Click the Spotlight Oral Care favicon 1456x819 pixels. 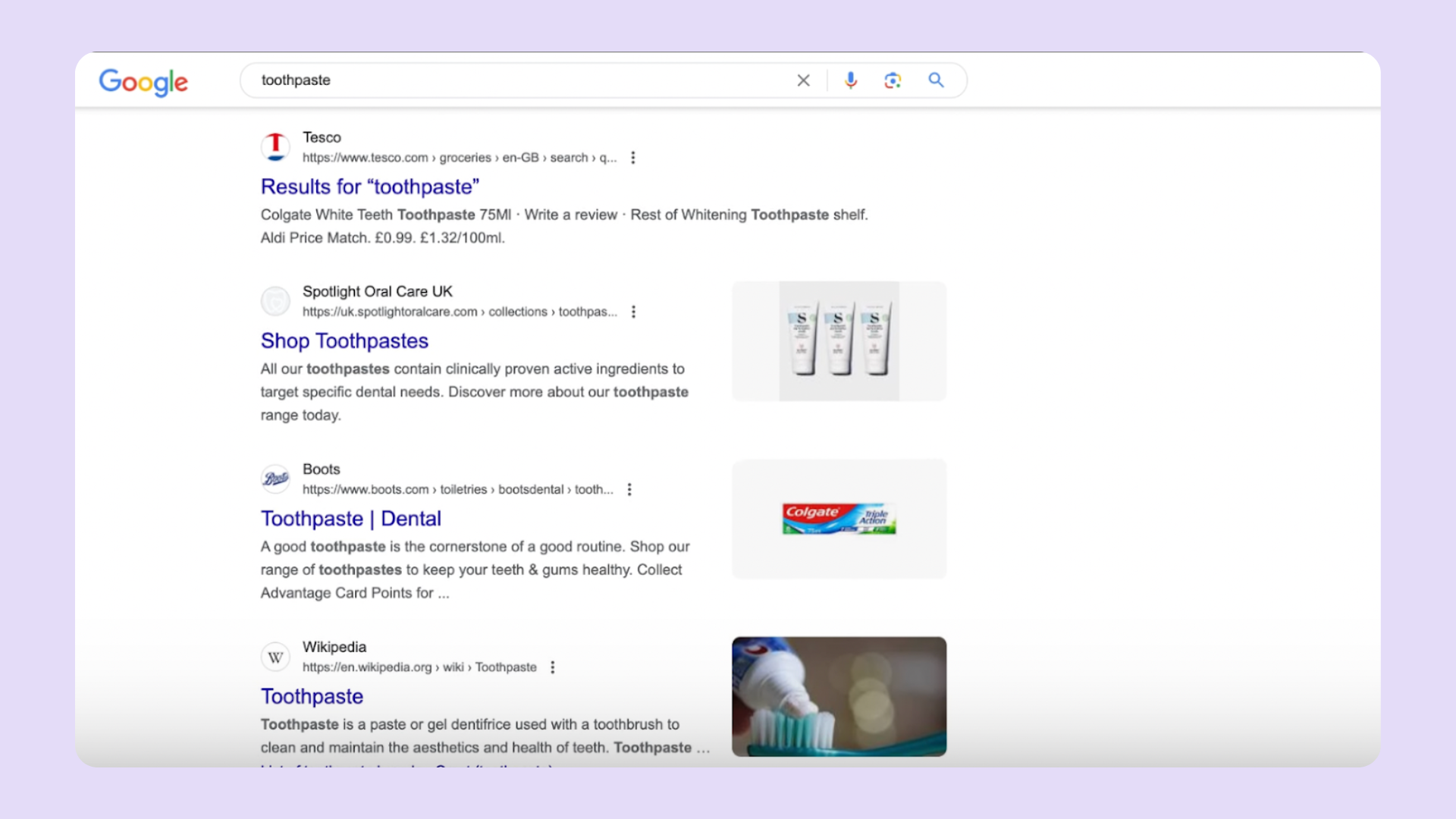(x=275, y=301)
